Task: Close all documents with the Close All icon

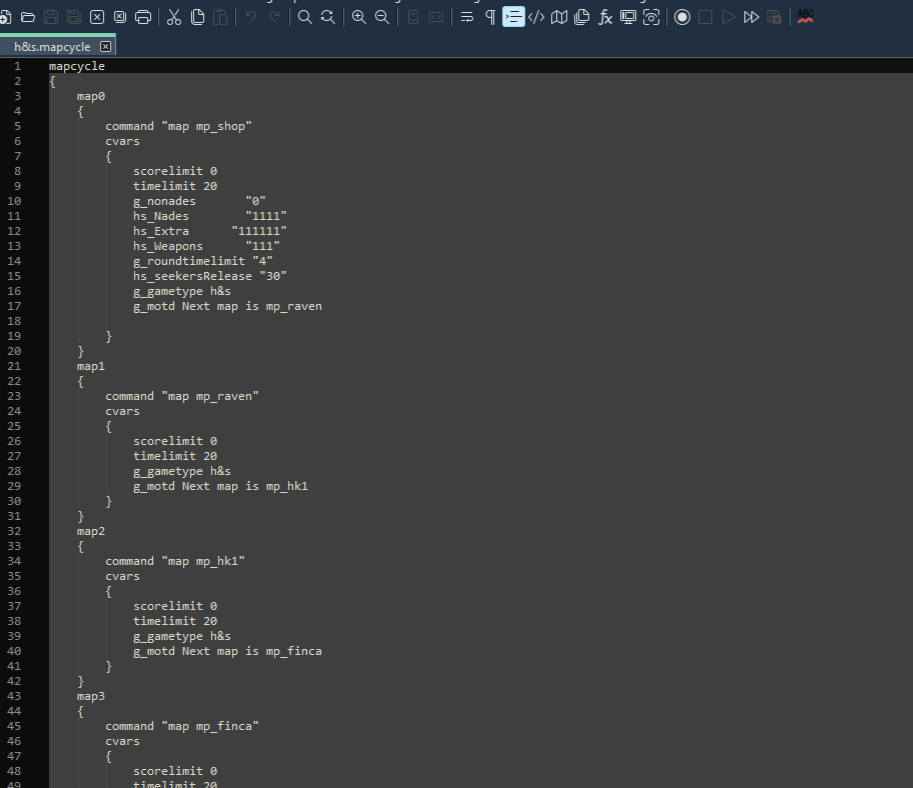Action: [120, 17]
